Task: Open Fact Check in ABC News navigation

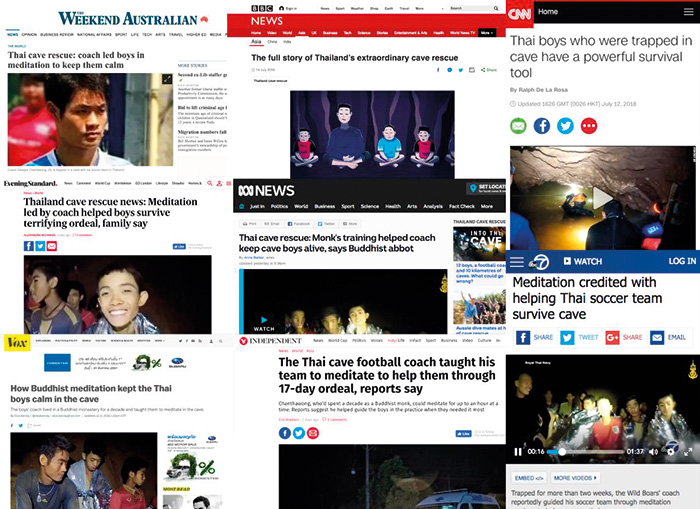Action: pyautogui.click(x=462, y=206)
